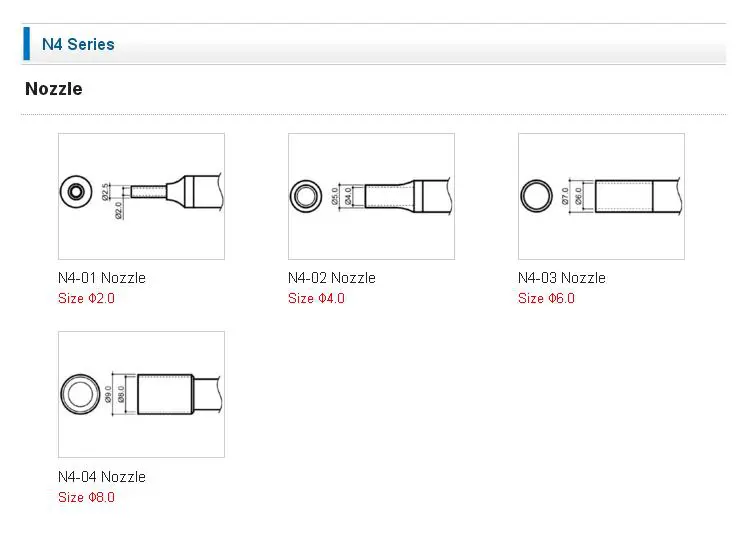Click the N4-03 Nozzle product name

point(562,278)
